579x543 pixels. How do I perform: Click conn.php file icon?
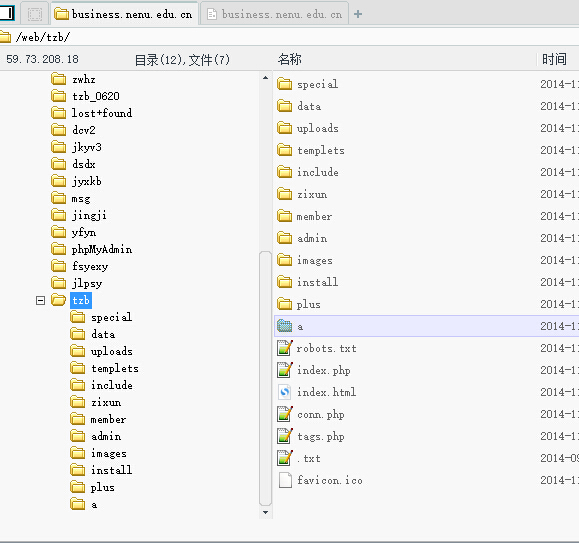point(285,414)
